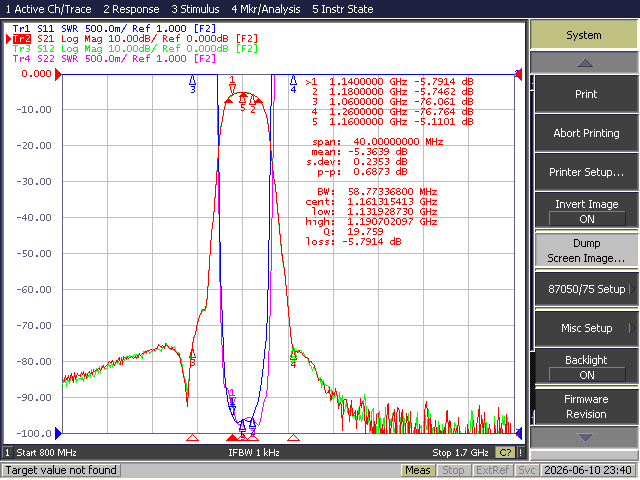The width and height of the screenshot is (640, 480).
Task: Select trace Tr4 S22 SWR label
Action: pos(114,59)
